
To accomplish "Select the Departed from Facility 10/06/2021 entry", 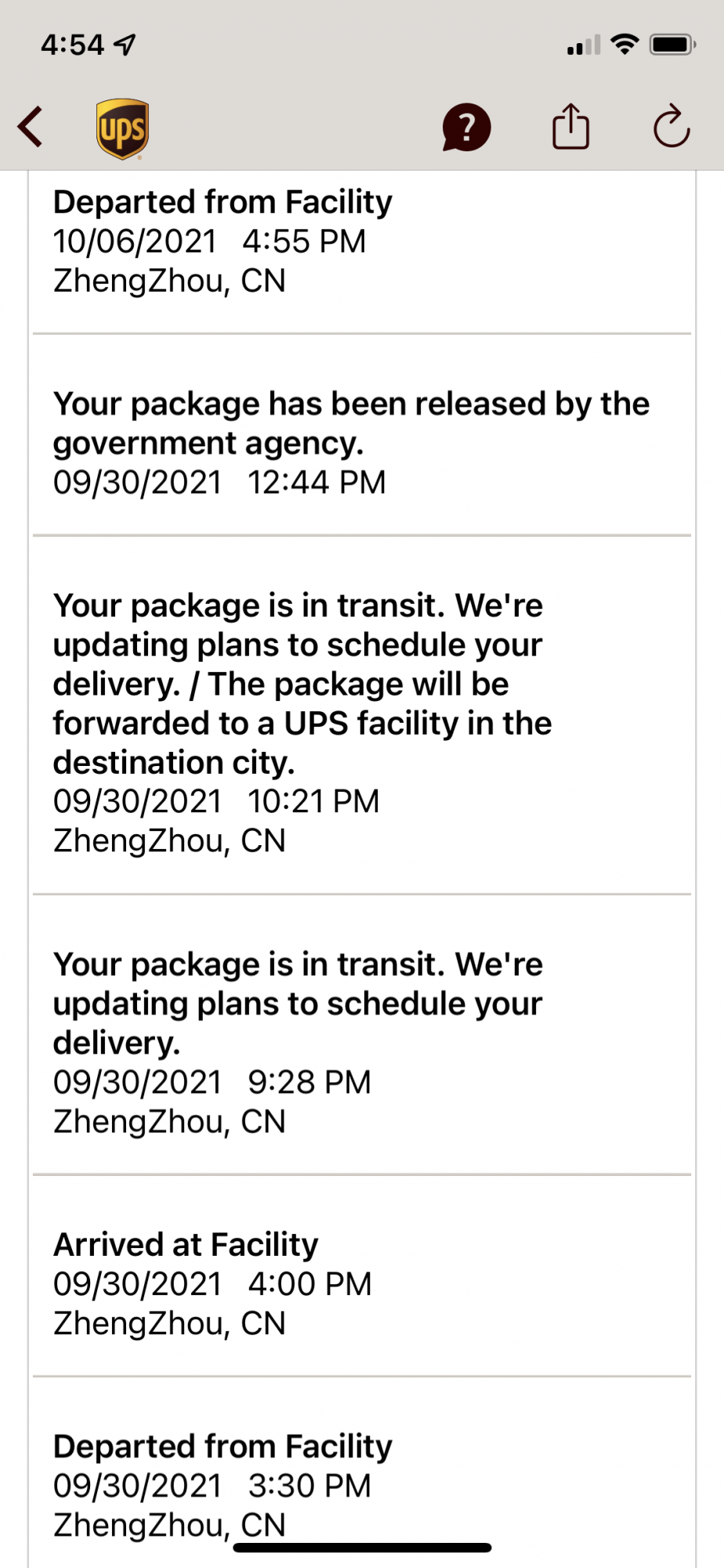I will 362,251.
